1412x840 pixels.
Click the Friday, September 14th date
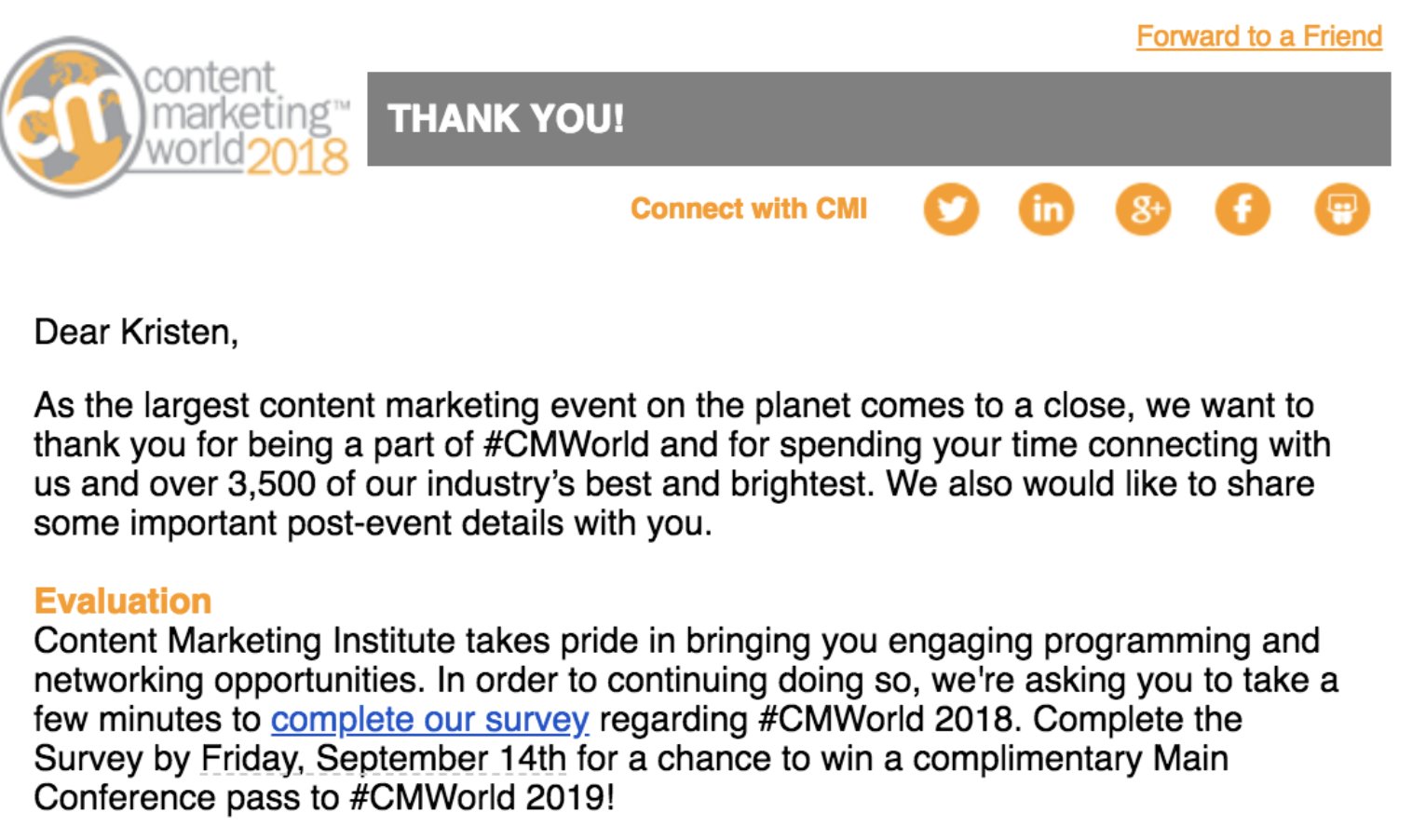pyautogui.click(x=384, y=758)
